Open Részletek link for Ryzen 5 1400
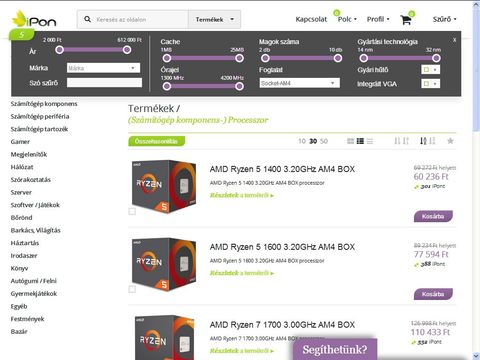The image size is (480, 360). coord(242,195)
